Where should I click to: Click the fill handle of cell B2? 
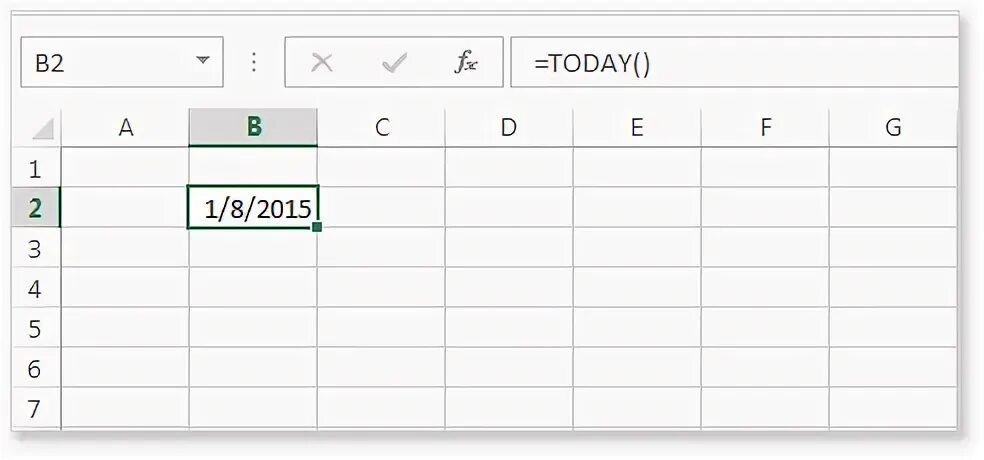[x=317, y=227]
